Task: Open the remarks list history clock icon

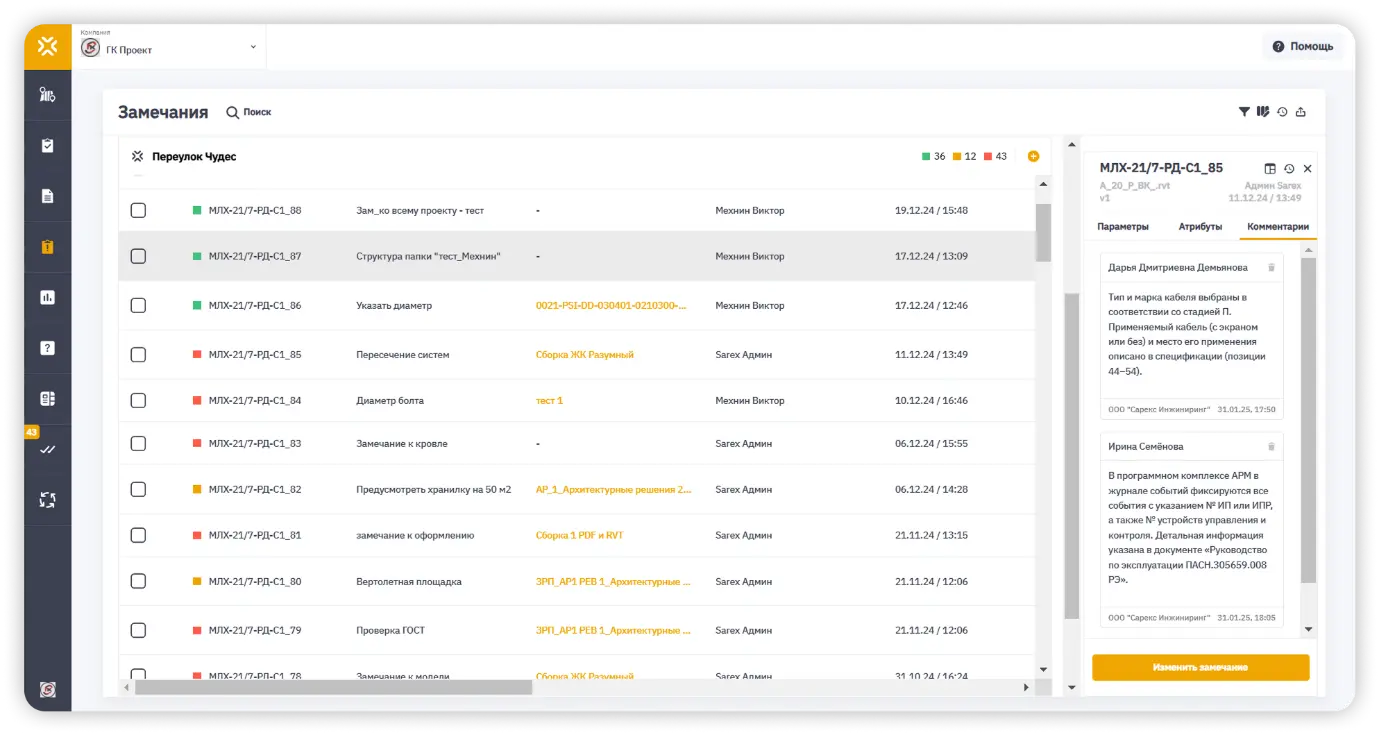Action: tap(1282, 112)
